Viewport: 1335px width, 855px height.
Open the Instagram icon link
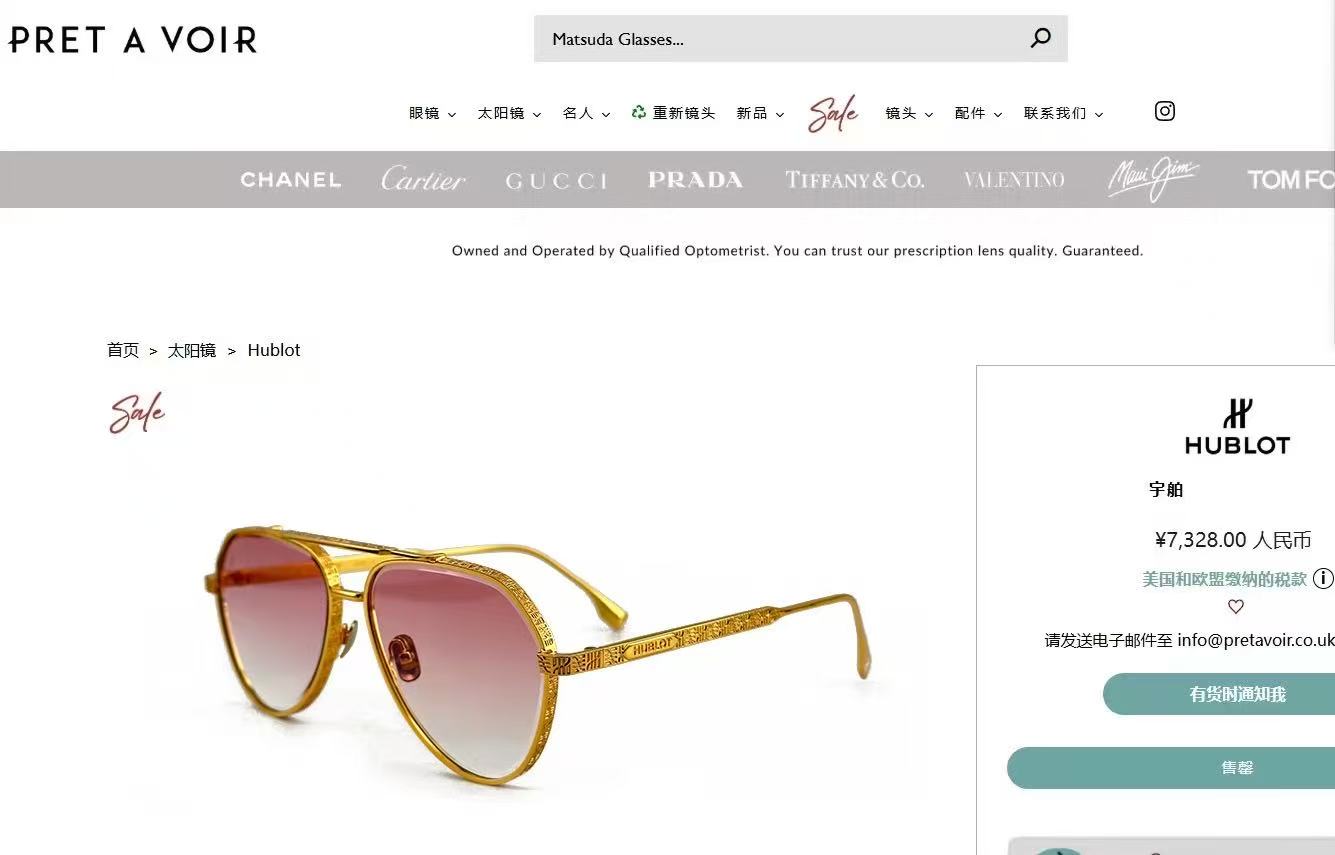1165,111
